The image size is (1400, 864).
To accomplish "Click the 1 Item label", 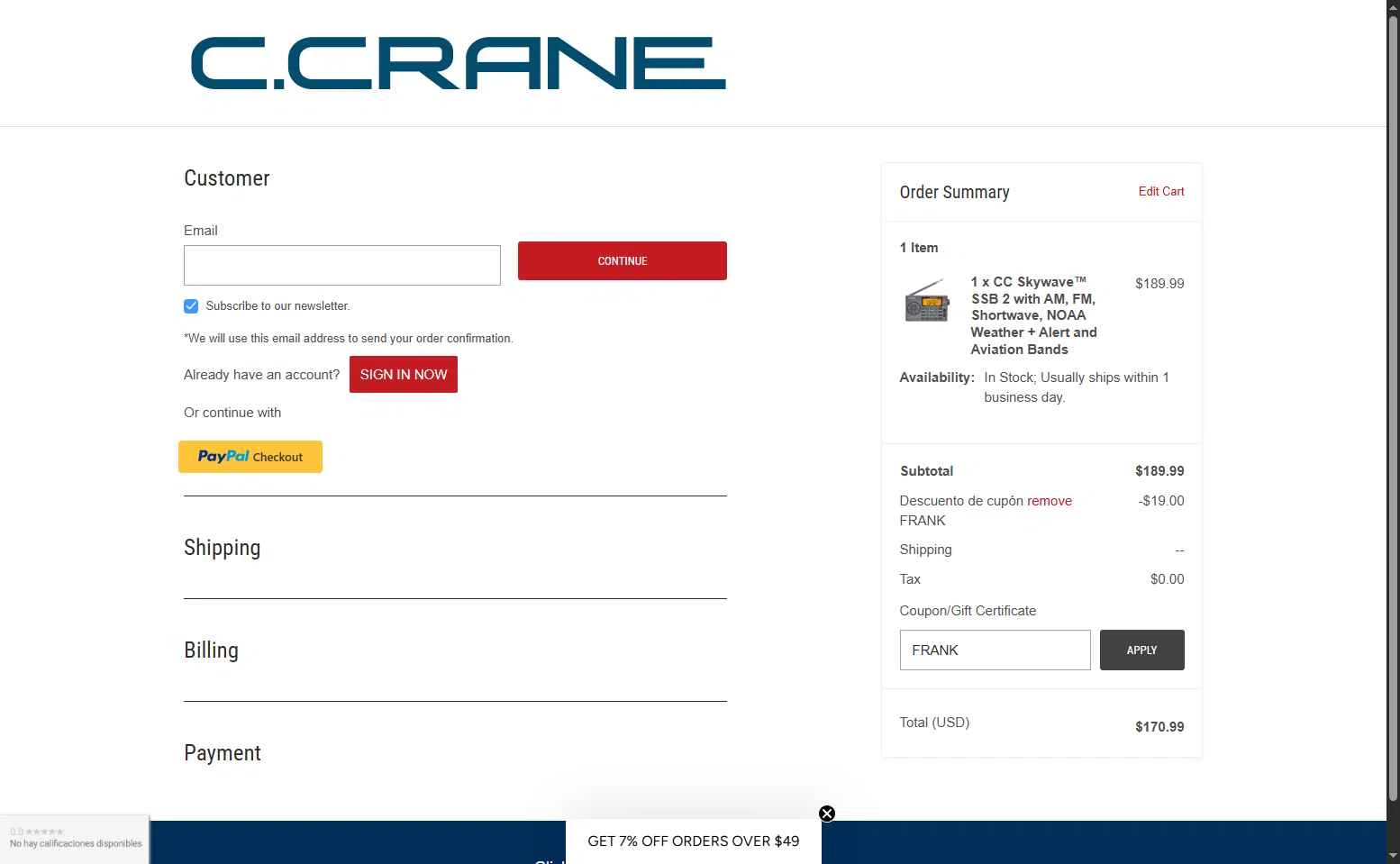I will tap(919, 248).
